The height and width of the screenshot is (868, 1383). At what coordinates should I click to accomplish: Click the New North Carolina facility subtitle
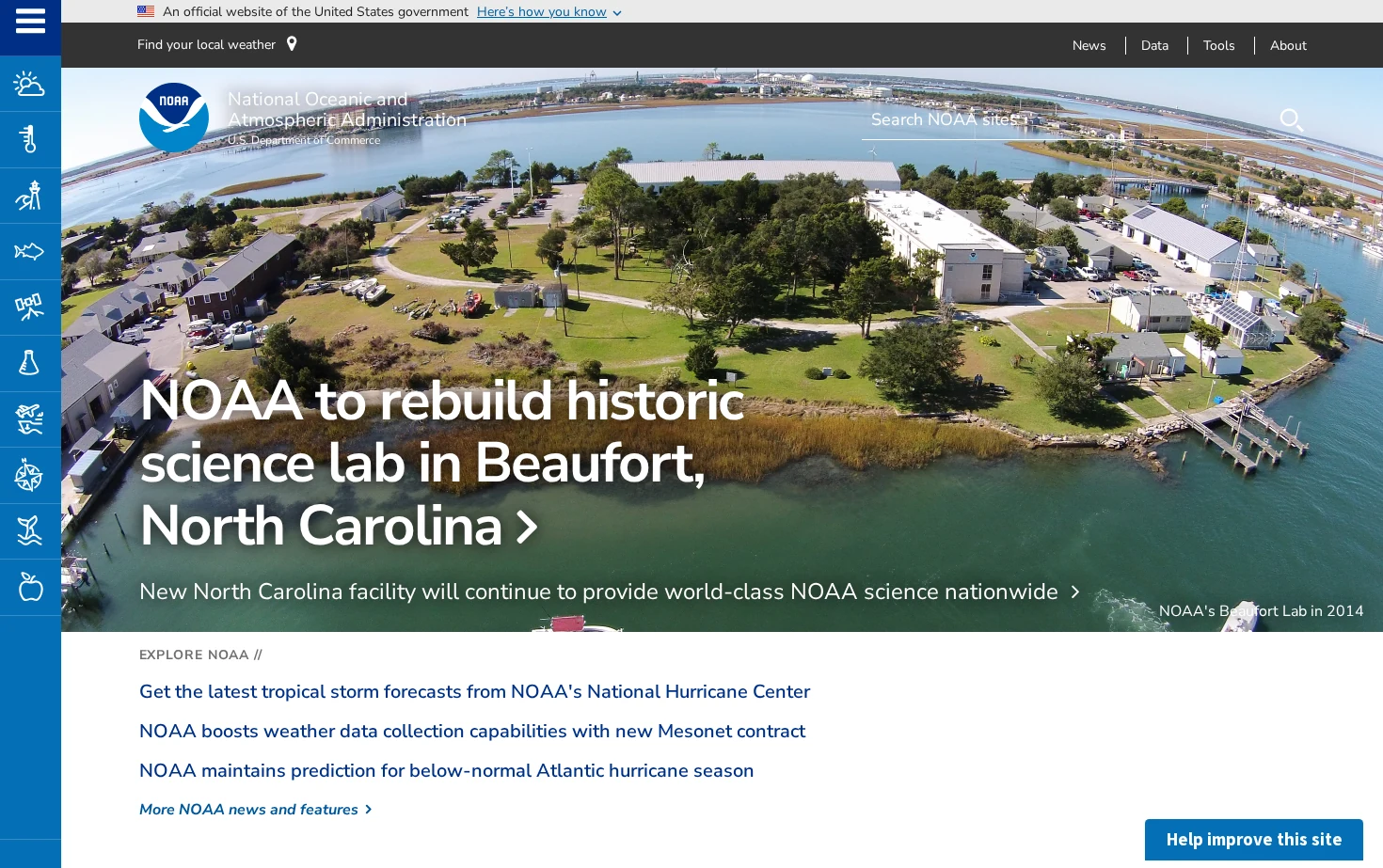598,592
